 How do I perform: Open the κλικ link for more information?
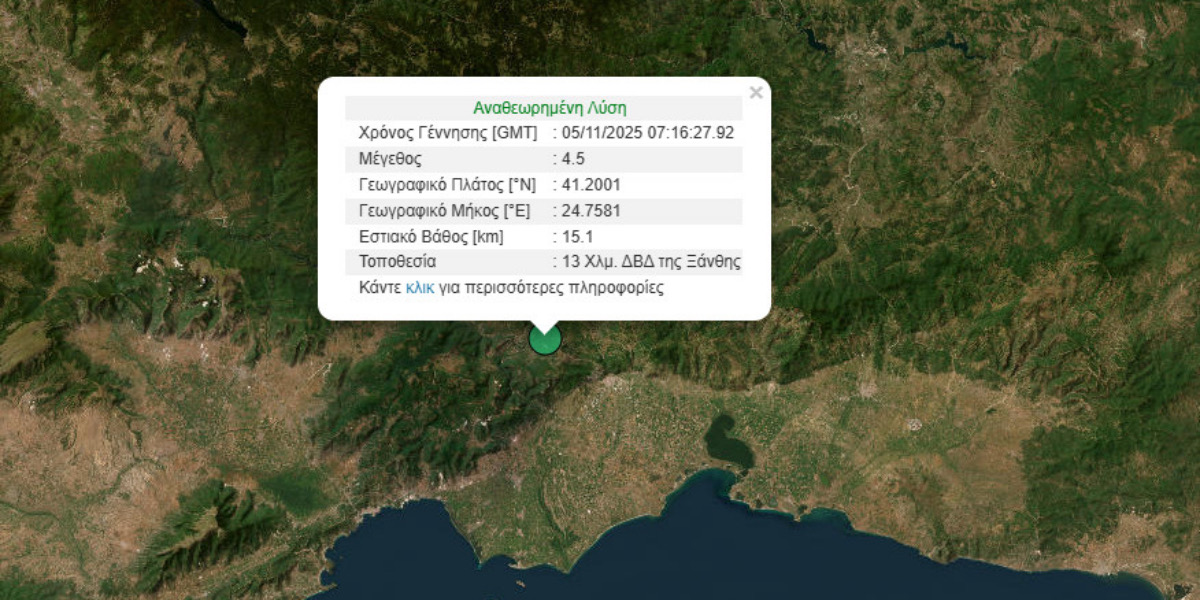[419, 288]
